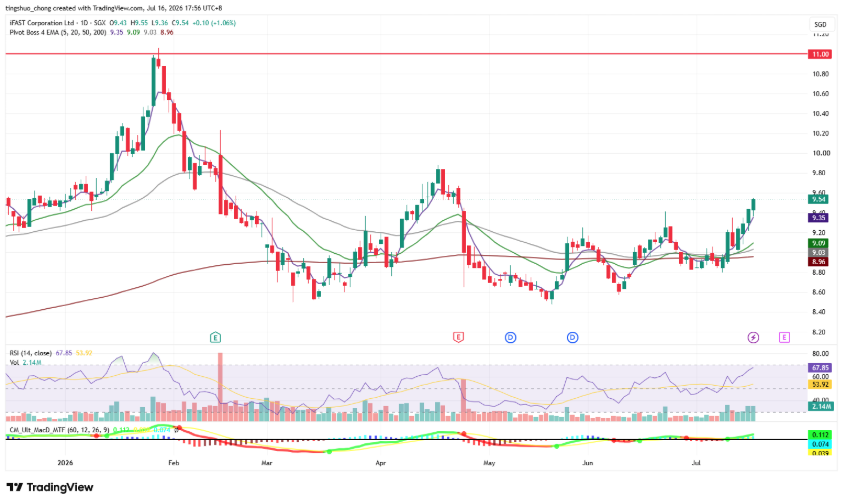Click the purple 9.35 EMA price label
846x503 pixels.
pyautogui.click(x=819, y=218)
